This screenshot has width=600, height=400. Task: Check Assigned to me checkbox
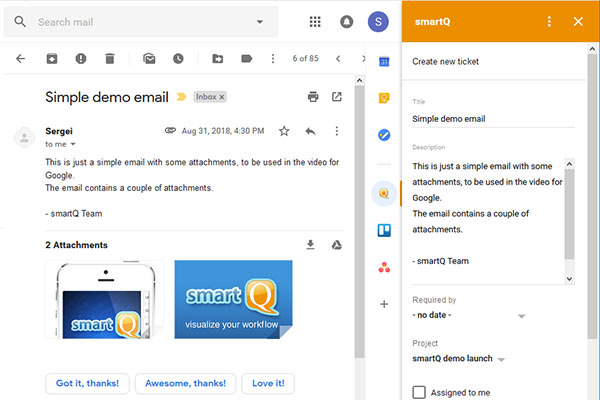click(419, 392)
